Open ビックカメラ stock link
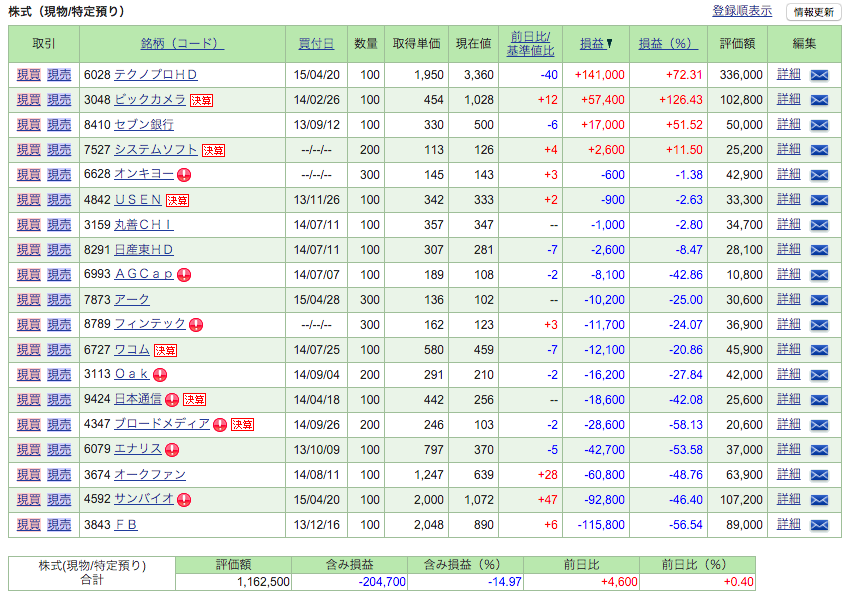 click(x=150, y=100)
